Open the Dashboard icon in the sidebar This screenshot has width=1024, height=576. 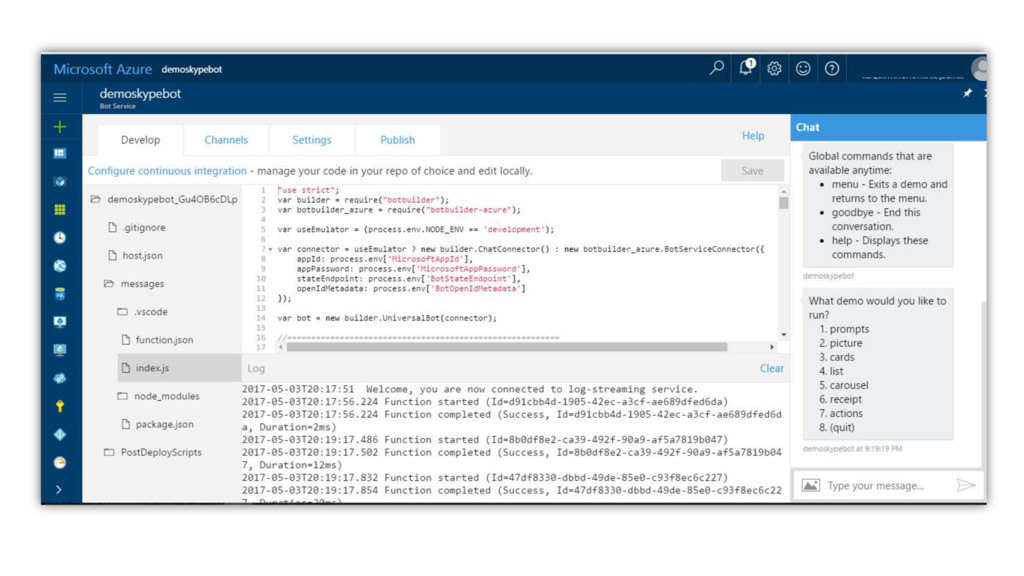[60, 153]
